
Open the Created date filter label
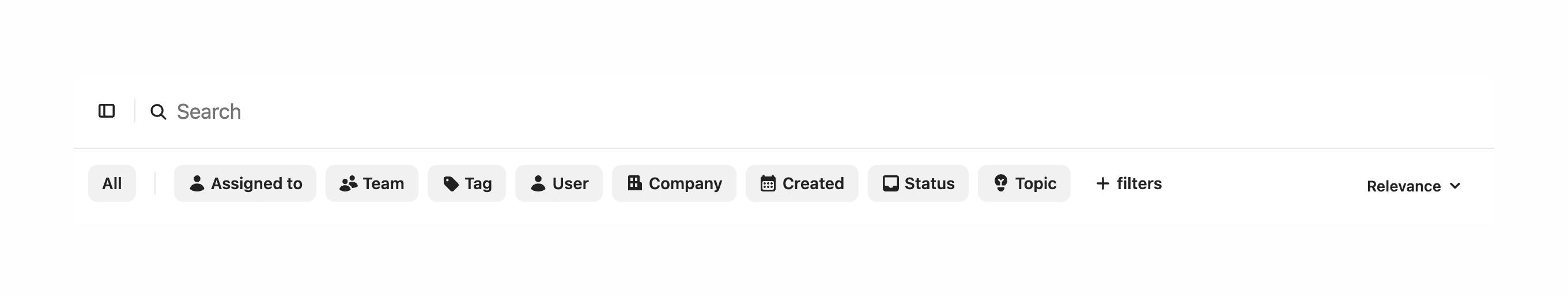(813, 183)
